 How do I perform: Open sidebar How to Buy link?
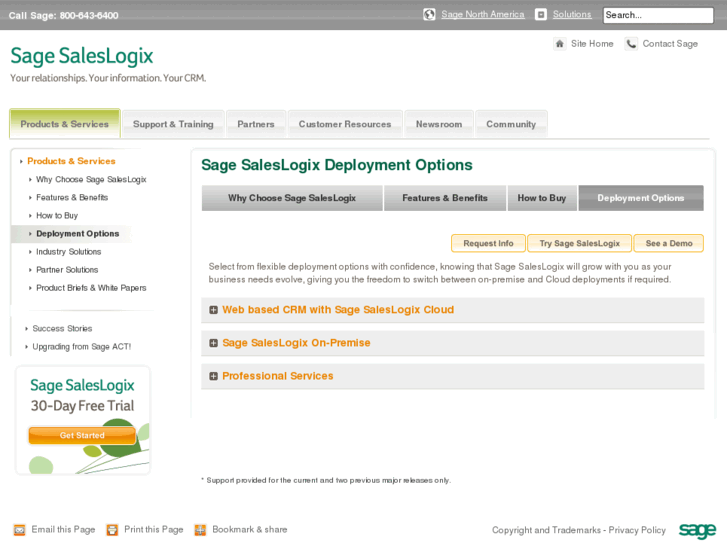tap(57, 216)
